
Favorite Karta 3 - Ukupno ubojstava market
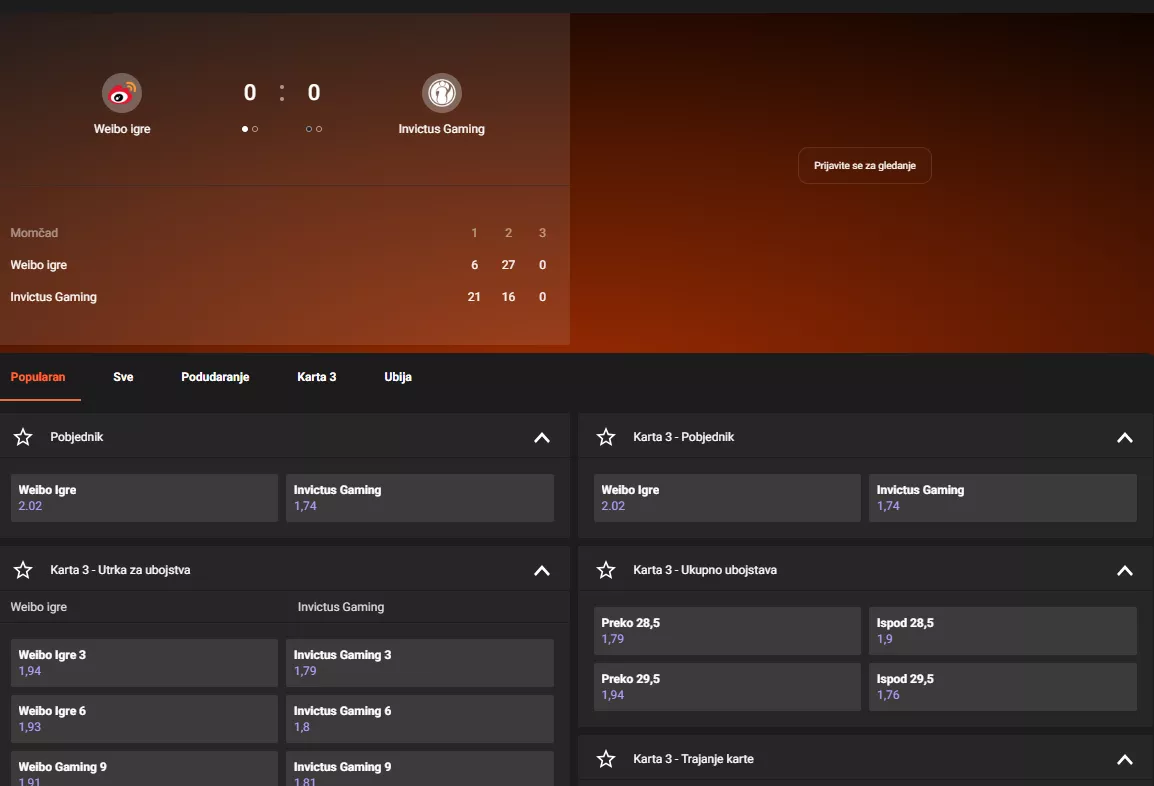coord(606,570)
